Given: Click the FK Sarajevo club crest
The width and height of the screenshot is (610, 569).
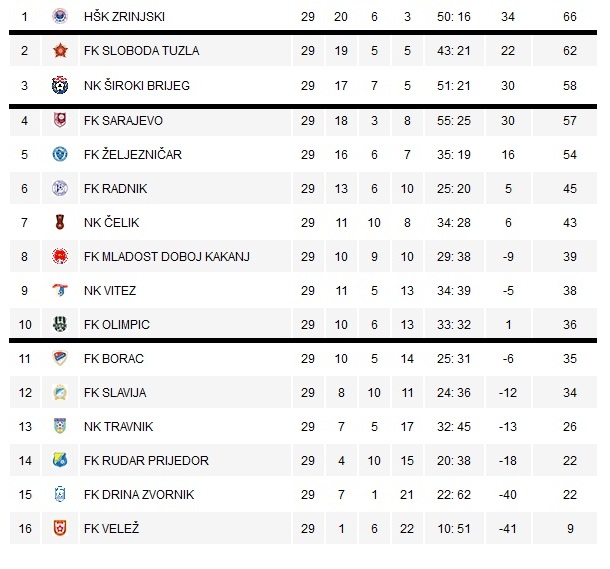Looking at the screenshot, I should (x=59, y=120).
